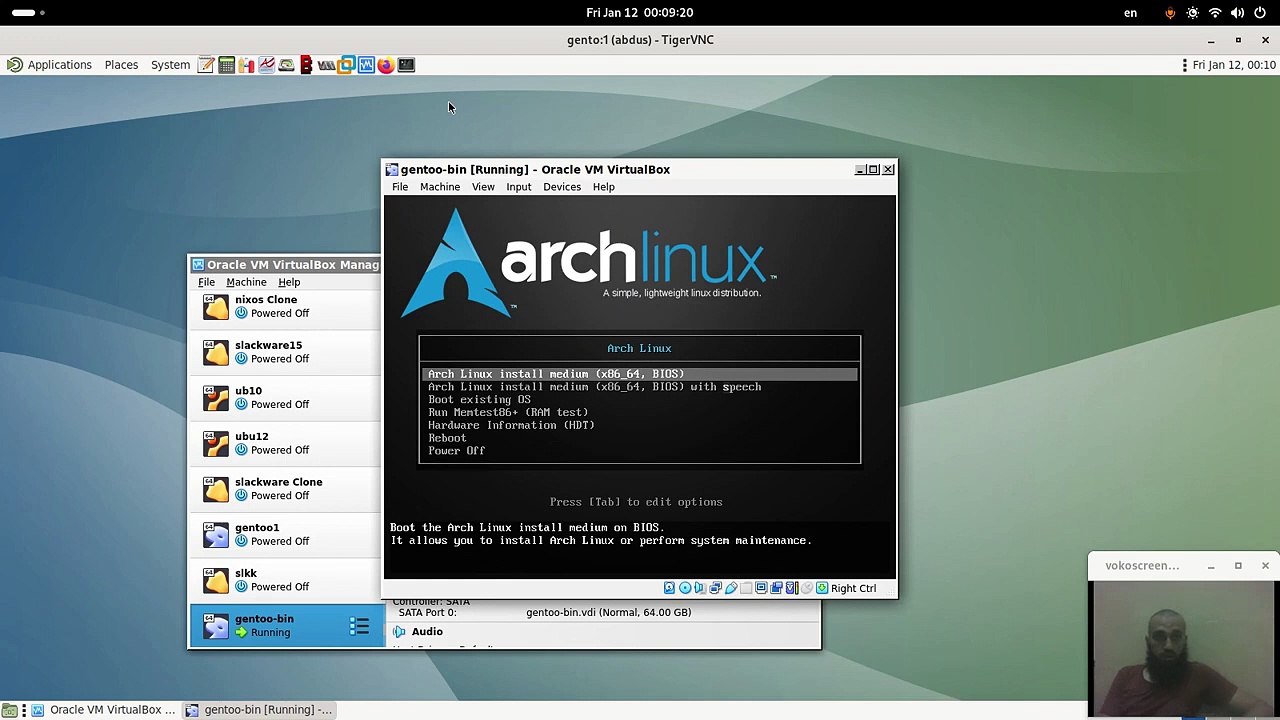Image resolution: width=1280 pixels, height=720 pixels.
Task: Open the volume indicator in the top bar
Action: tap(1237, 13)
